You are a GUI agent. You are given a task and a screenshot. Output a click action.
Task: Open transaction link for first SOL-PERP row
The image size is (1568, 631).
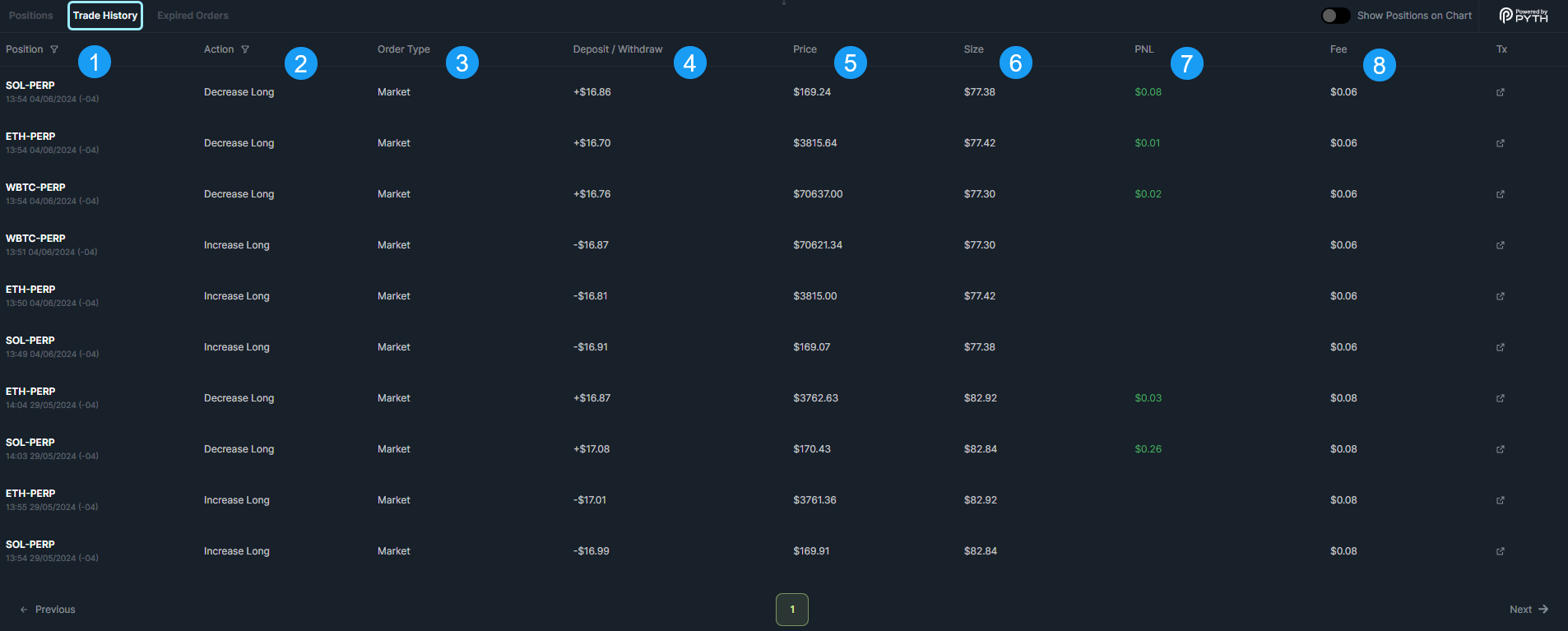(x=1500, y=92)
